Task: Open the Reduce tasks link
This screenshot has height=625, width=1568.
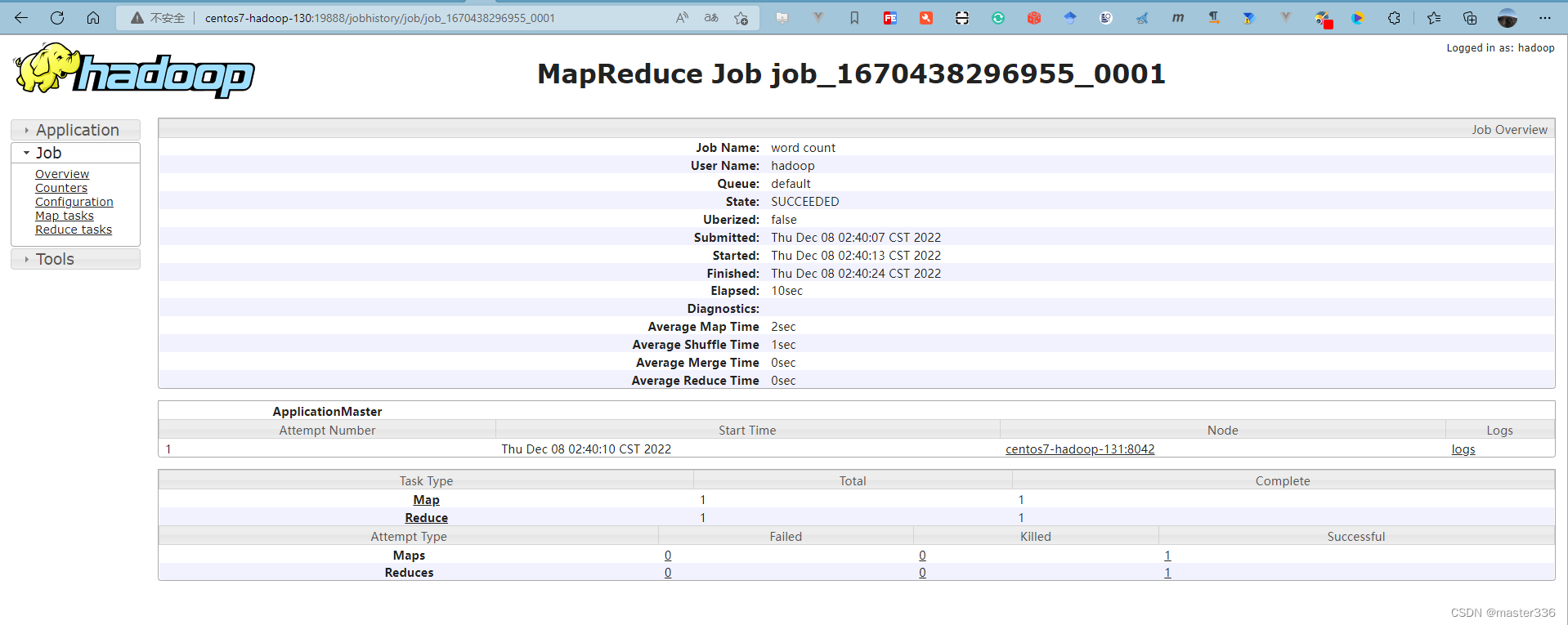Action: (74, 230)
